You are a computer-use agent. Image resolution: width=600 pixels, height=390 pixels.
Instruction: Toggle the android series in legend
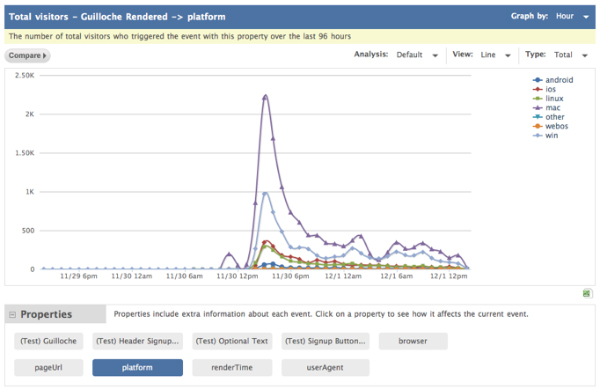pyautogui.click(x=553, y=80)
